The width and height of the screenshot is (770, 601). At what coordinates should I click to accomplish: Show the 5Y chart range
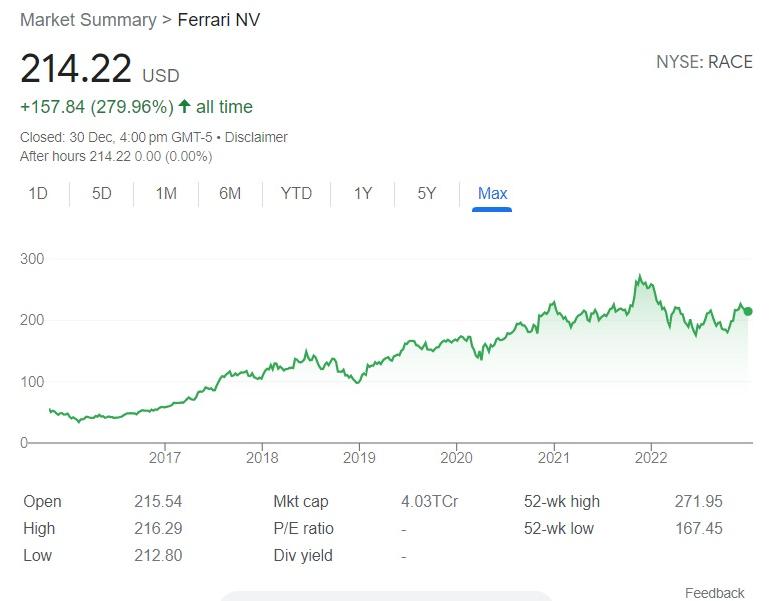426,193
